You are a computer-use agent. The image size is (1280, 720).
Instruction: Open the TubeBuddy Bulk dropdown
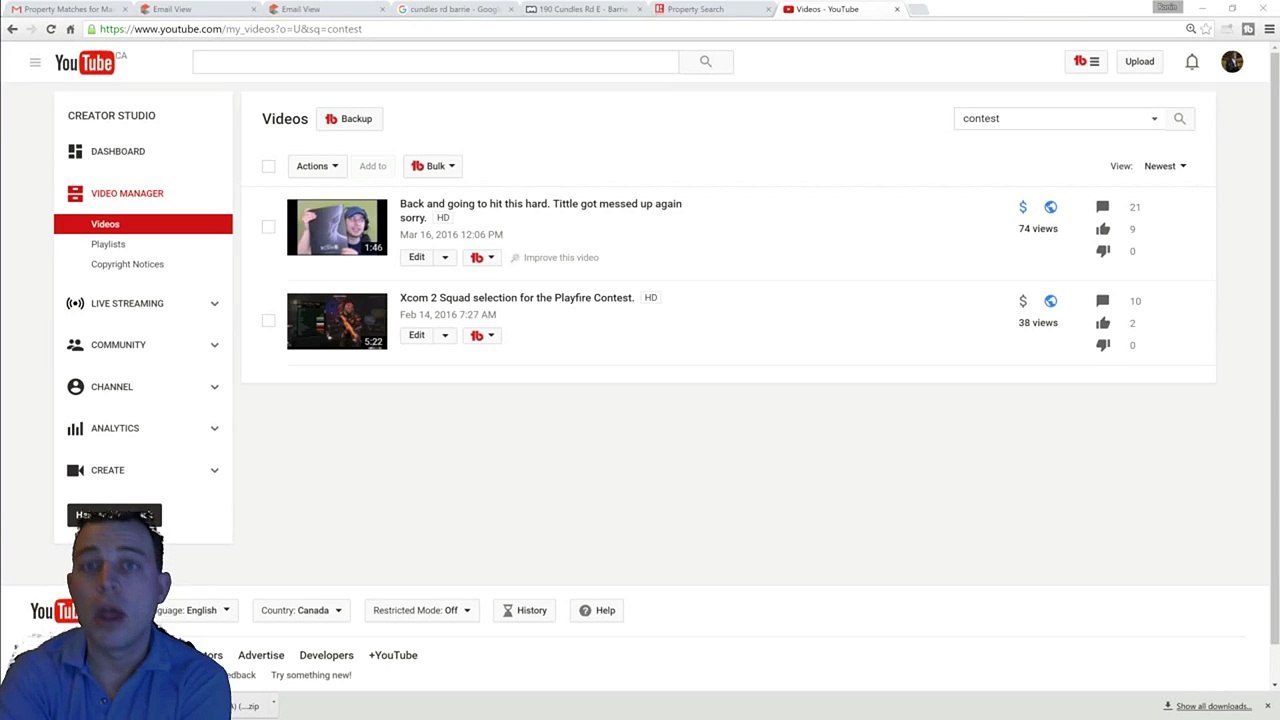click(x=433, y=166)
